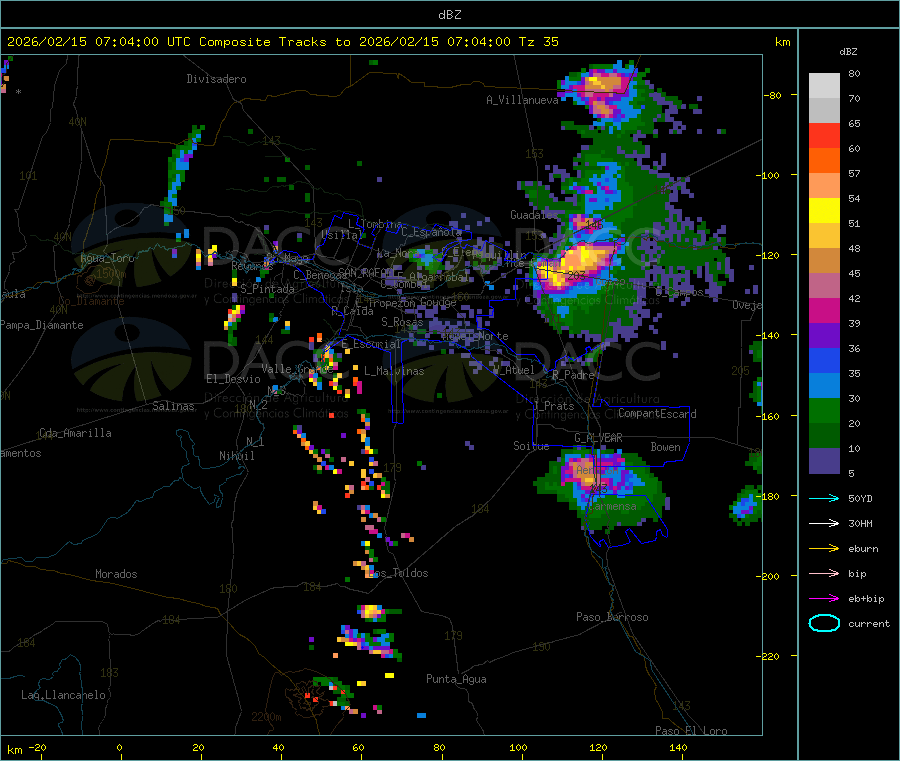This screenshot has width=900, height=761.
Task: Click the Lag.Llancanelo place label
Action: [x=64, y=695]
